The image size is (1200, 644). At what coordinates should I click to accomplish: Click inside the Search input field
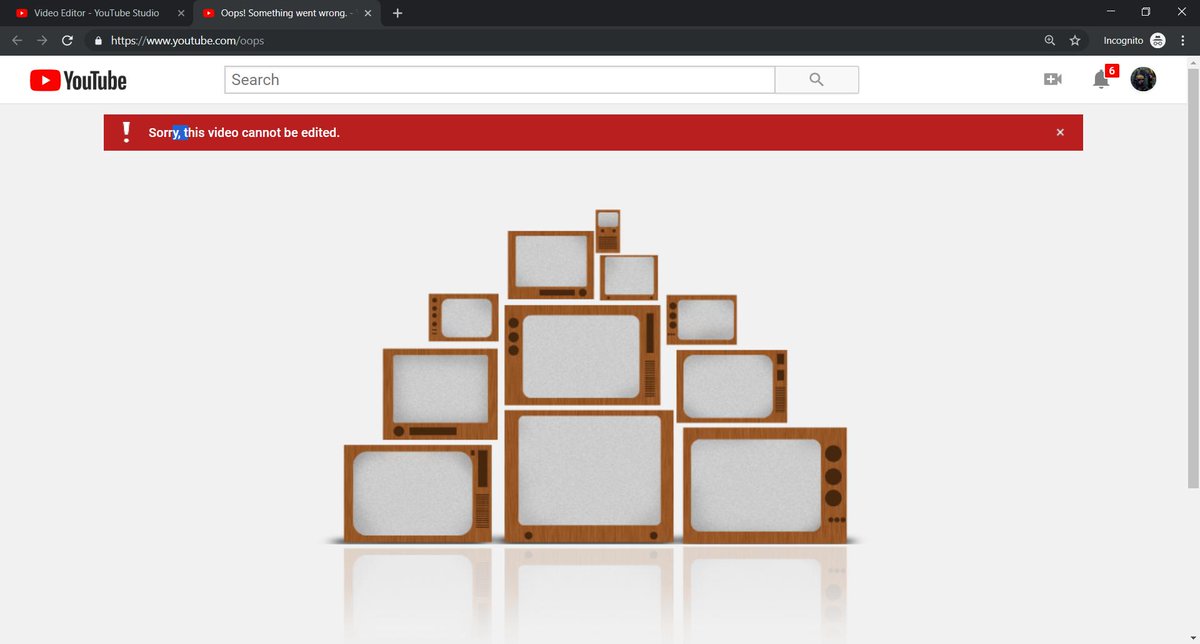[x=500, y=80]
